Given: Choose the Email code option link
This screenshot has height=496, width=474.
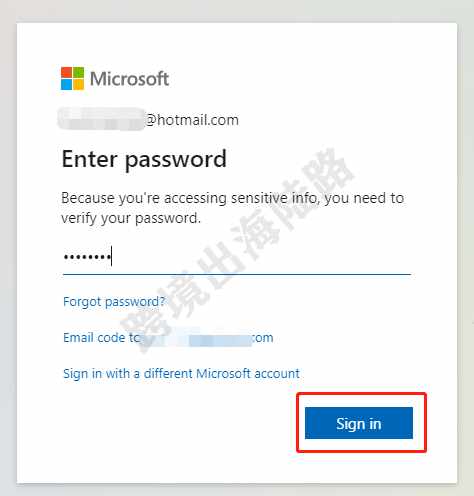Looking at the screenshot, I should (168, 338).
